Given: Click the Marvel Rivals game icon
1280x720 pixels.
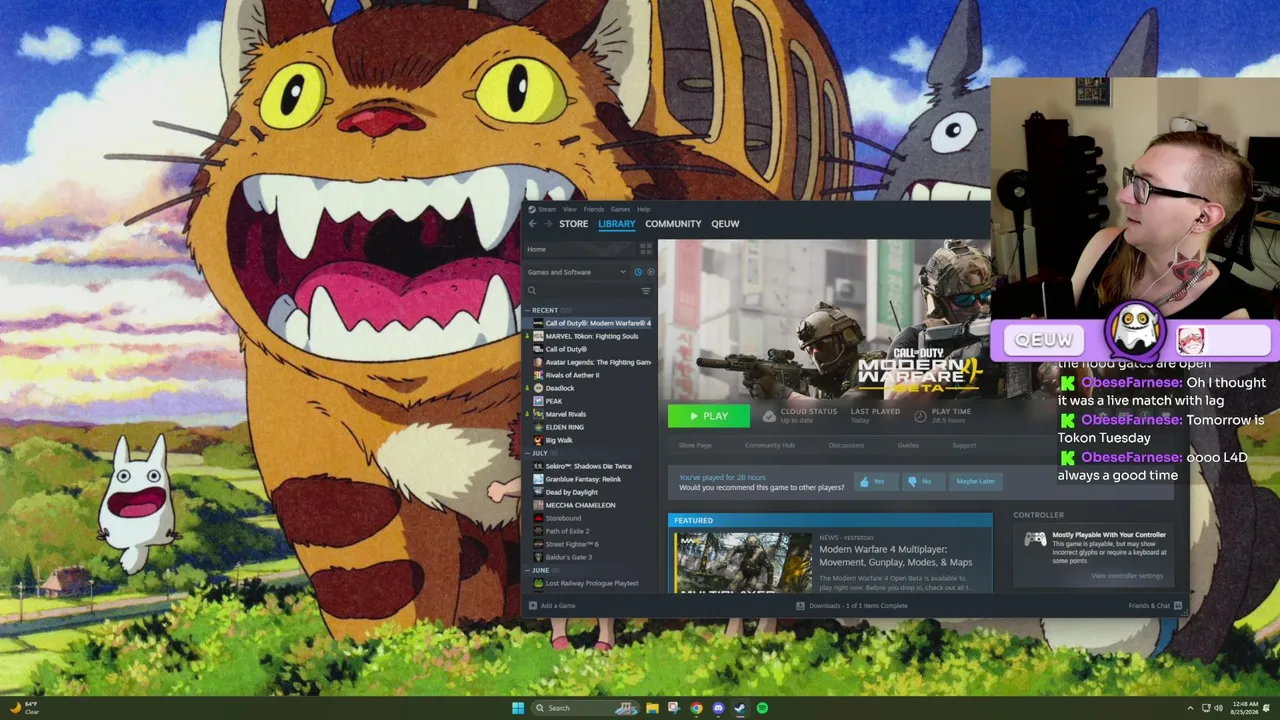Looking at the screenshot, I should tap(538, 414).
